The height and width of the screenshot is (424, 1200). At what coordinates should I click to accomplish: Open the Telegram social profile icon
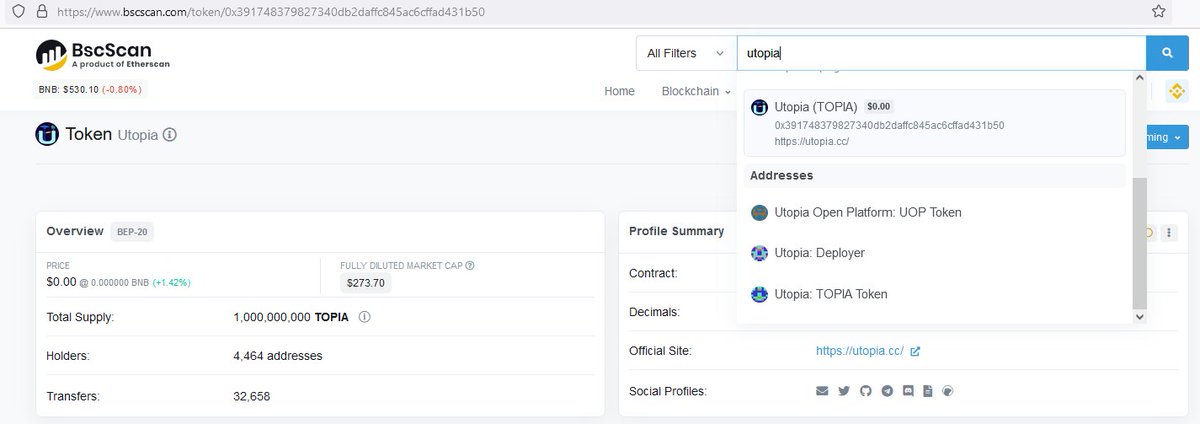pyautogui.click(x=887, y=391)
